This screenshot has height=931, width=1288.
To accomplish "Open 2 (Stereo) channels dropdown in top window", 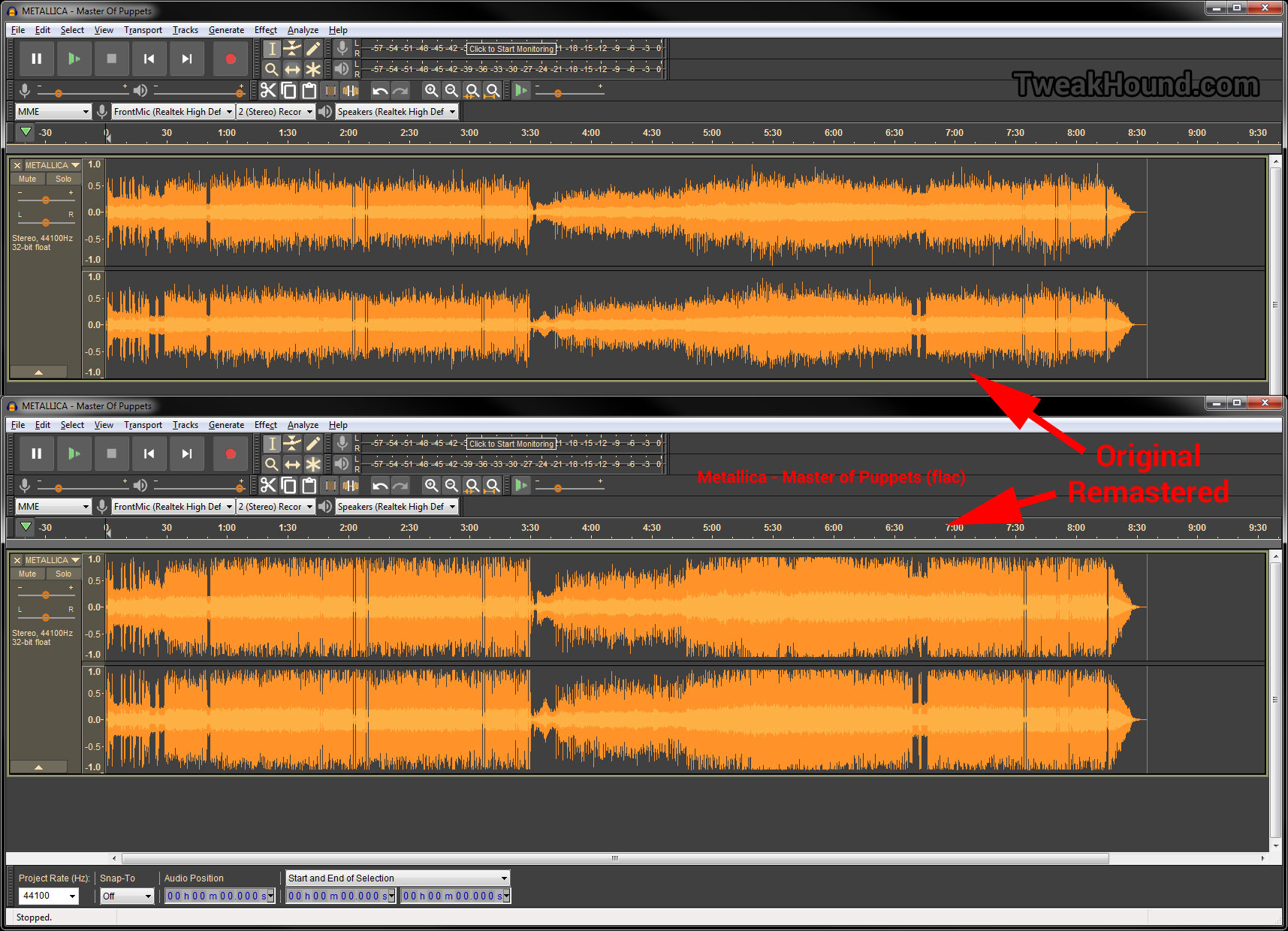I will (276, 112).
